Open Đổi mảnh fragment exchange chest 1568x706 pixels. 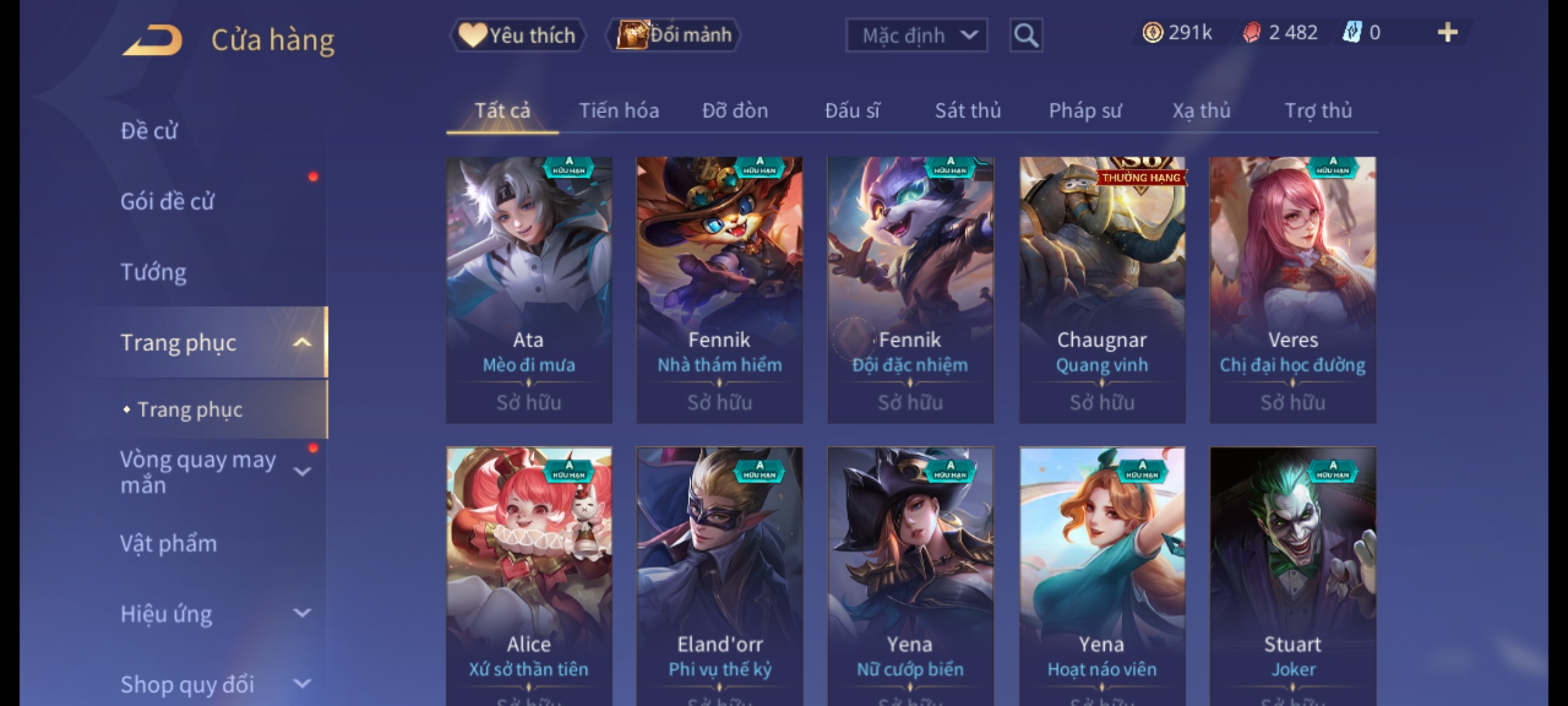[674, 35]
